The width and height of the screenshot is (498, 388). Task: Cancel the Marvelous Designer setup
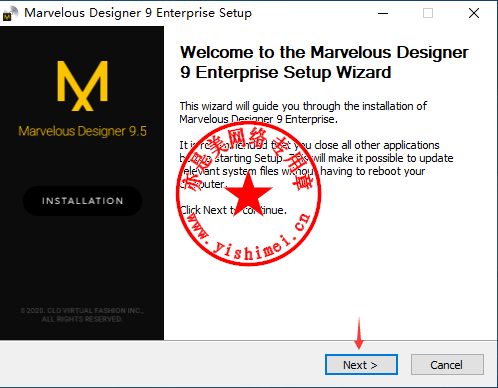[x=447, y=365]
